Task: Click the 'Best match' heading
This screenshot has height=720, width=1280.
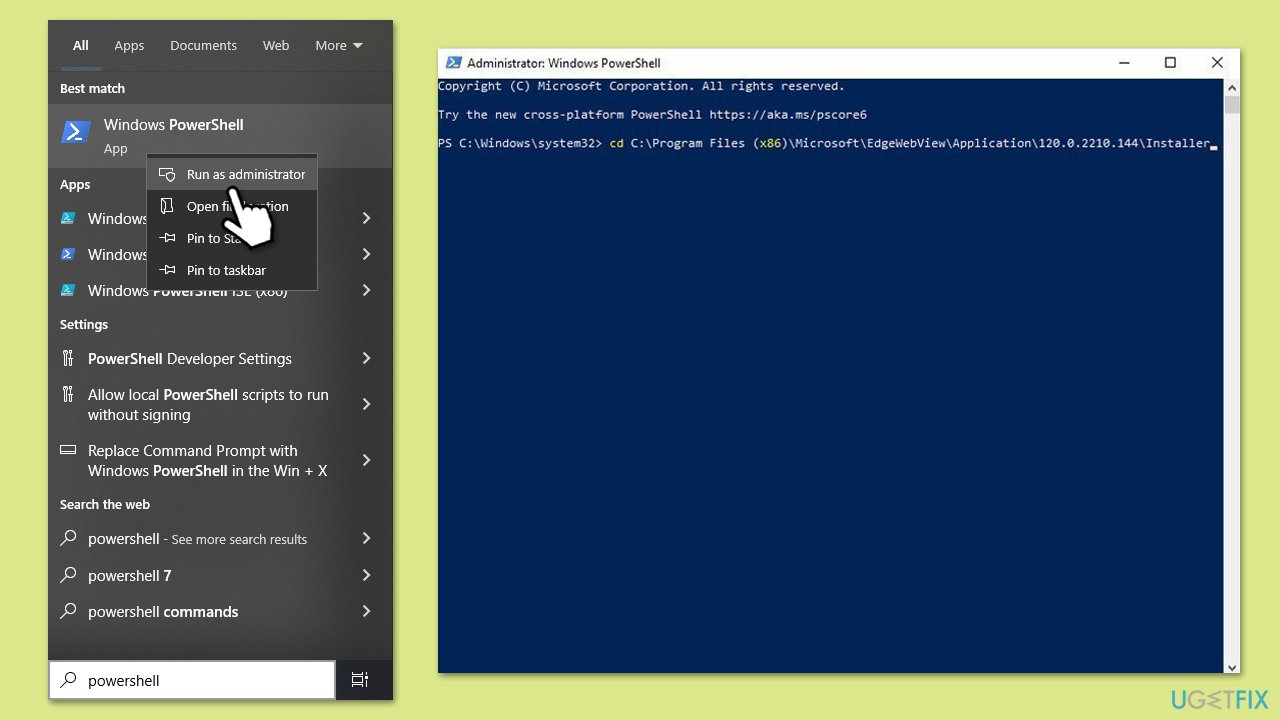Action: [92, 88]
